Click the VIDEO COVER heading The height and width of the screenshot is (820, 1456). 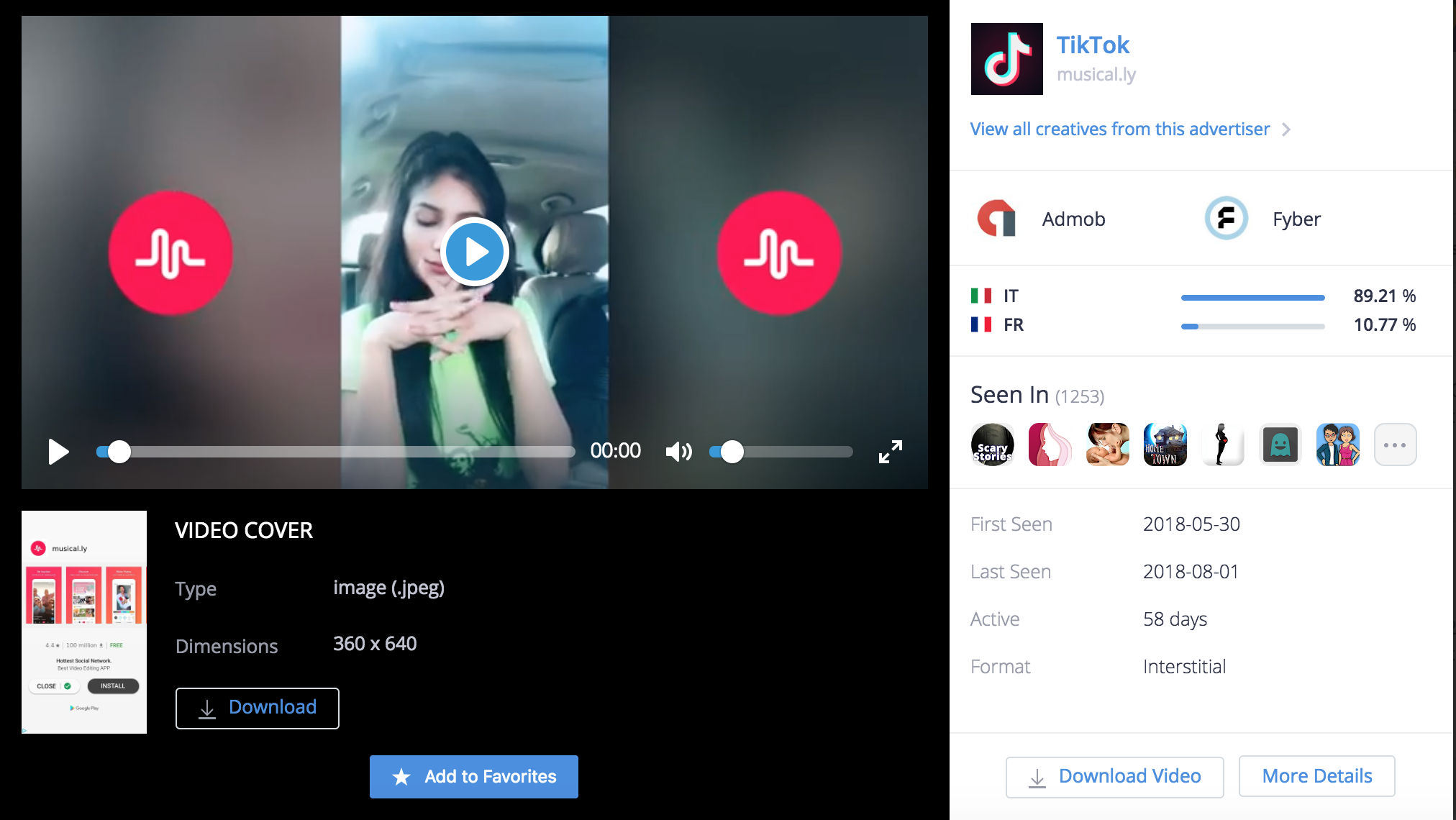pyautogui.click(x=244, y=531)
